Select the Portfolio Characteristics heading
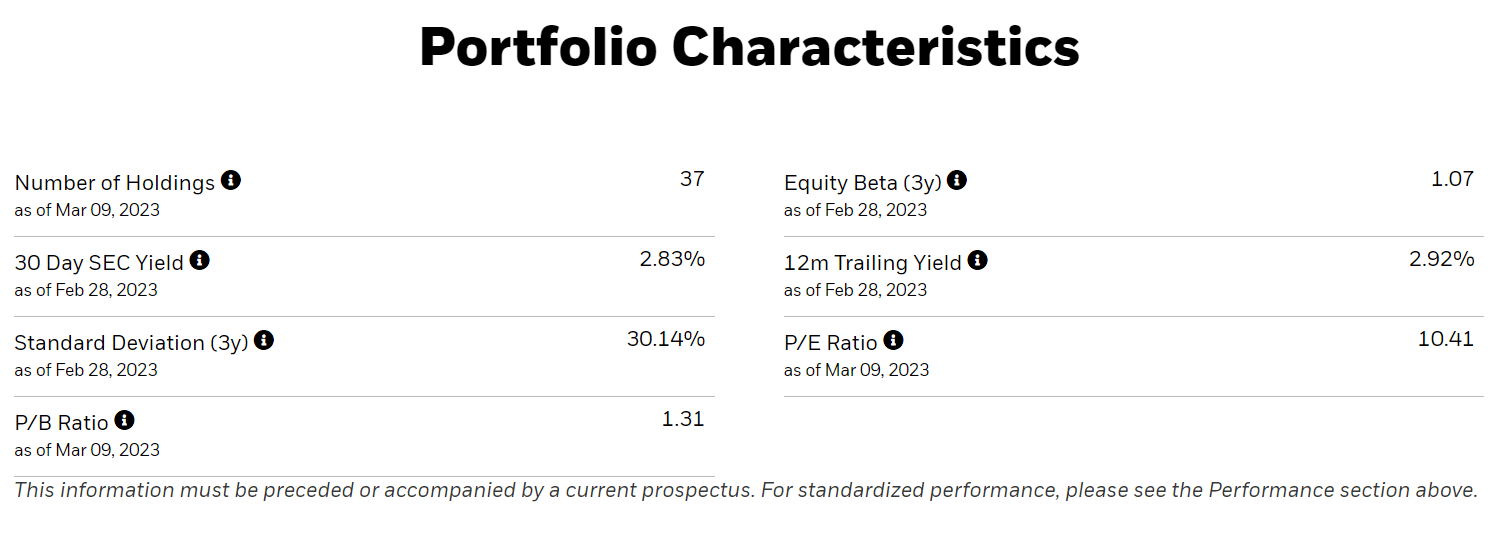The width and height of the screenshot is (1511, 542). coord(749,47)
